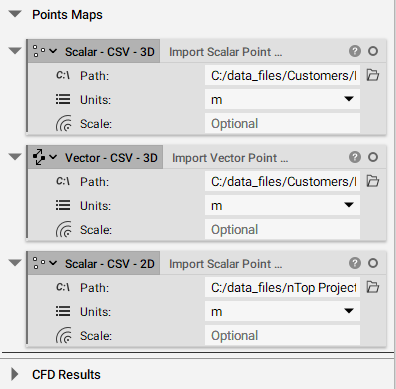Screen dimensions: 396x389
Task: Toggle the circle indicator on Scalar CSV 3D
Action: point(373,51)
